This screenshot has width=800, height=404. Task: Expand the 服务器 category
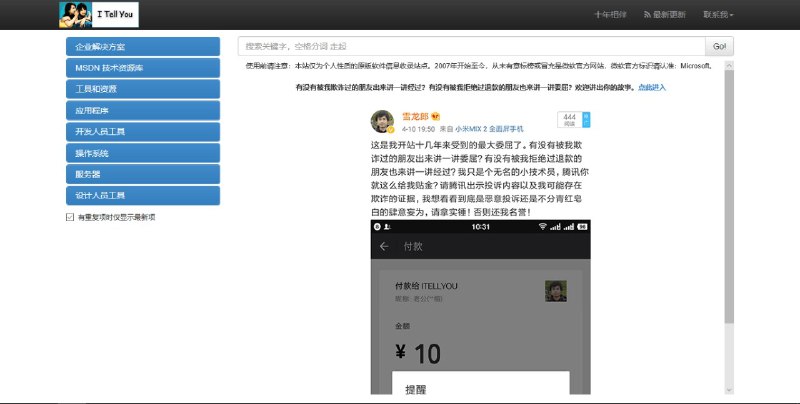tap(143, 174)
